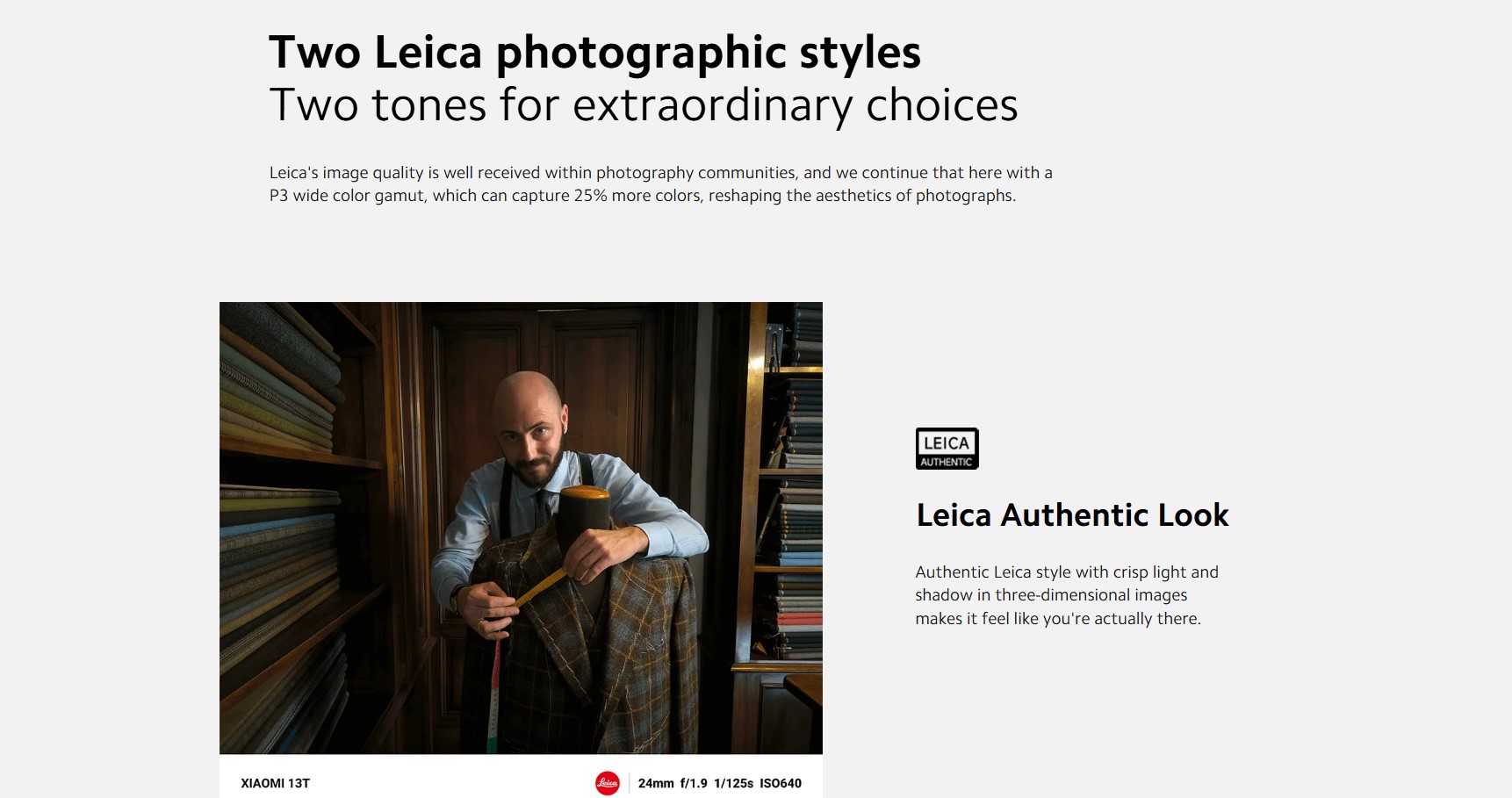Click the "24mm" focal length text
1512x798 pixels.
point(656,783)
